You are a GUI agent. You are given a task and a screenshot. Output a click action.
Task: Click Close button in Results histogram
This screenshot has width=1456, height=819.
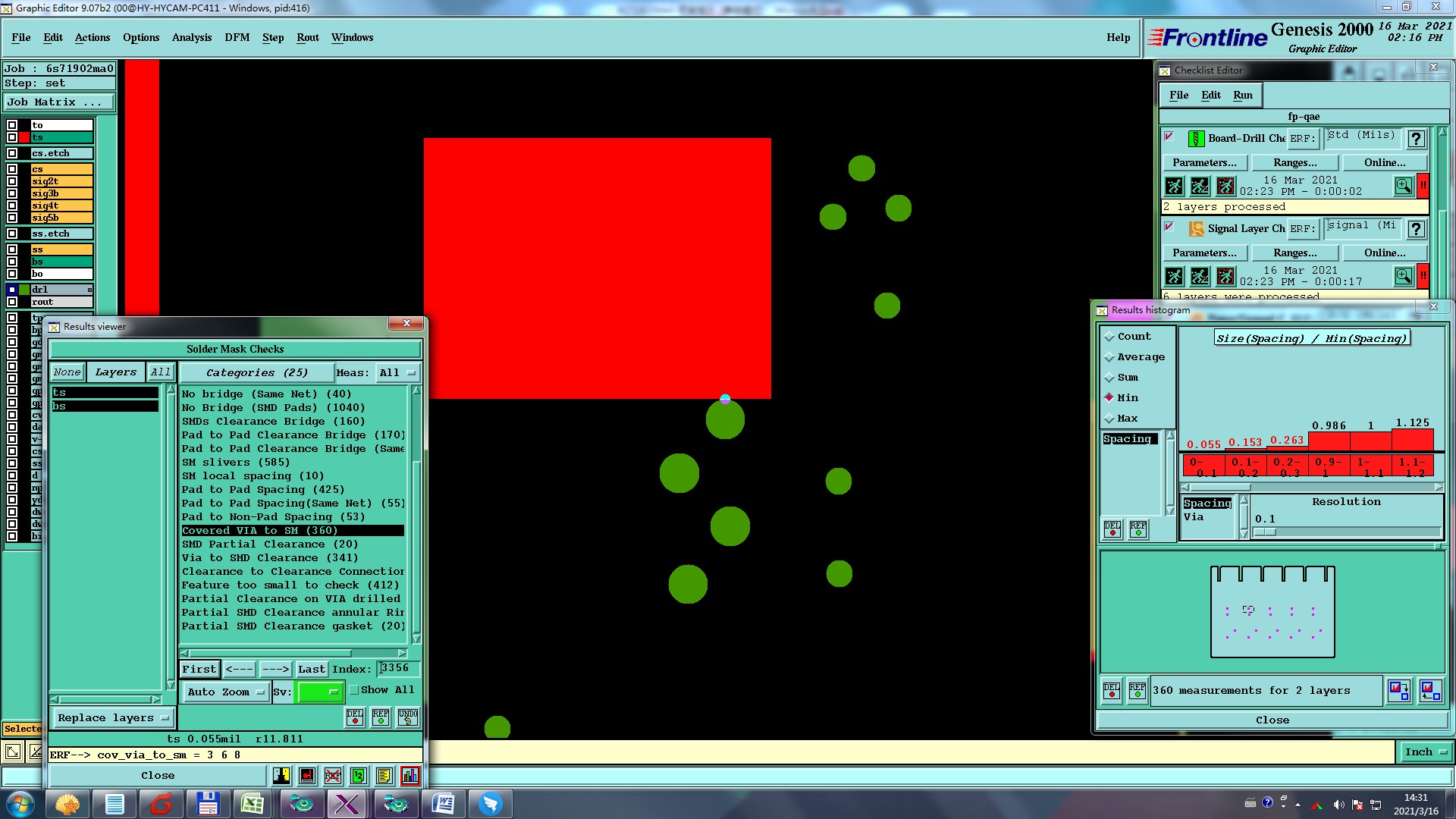coord(1272,720)
